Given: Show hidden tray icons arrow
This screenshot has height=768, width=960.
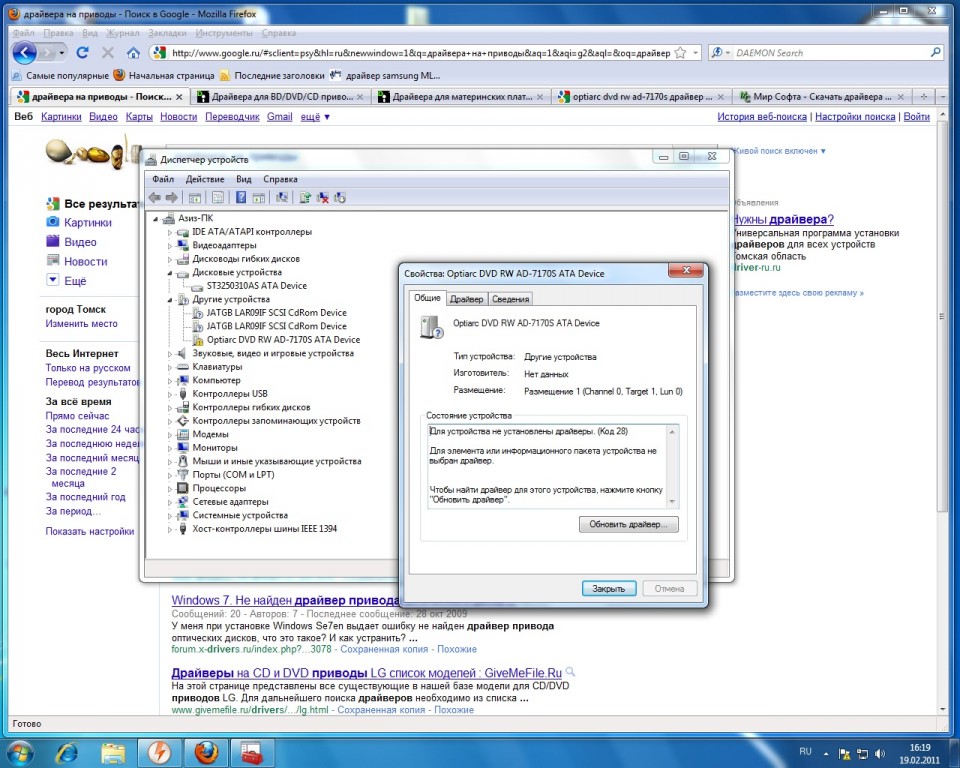Looking at the screenshot, I should coord(826,754).
